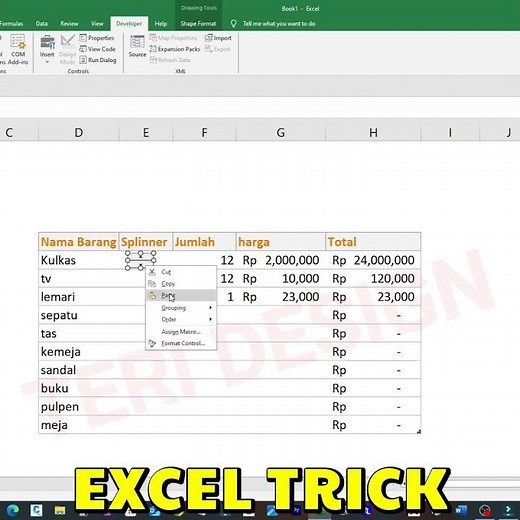Click the Total header cell
Viewport: 520px width, 520px height.
tap(373, 242)
